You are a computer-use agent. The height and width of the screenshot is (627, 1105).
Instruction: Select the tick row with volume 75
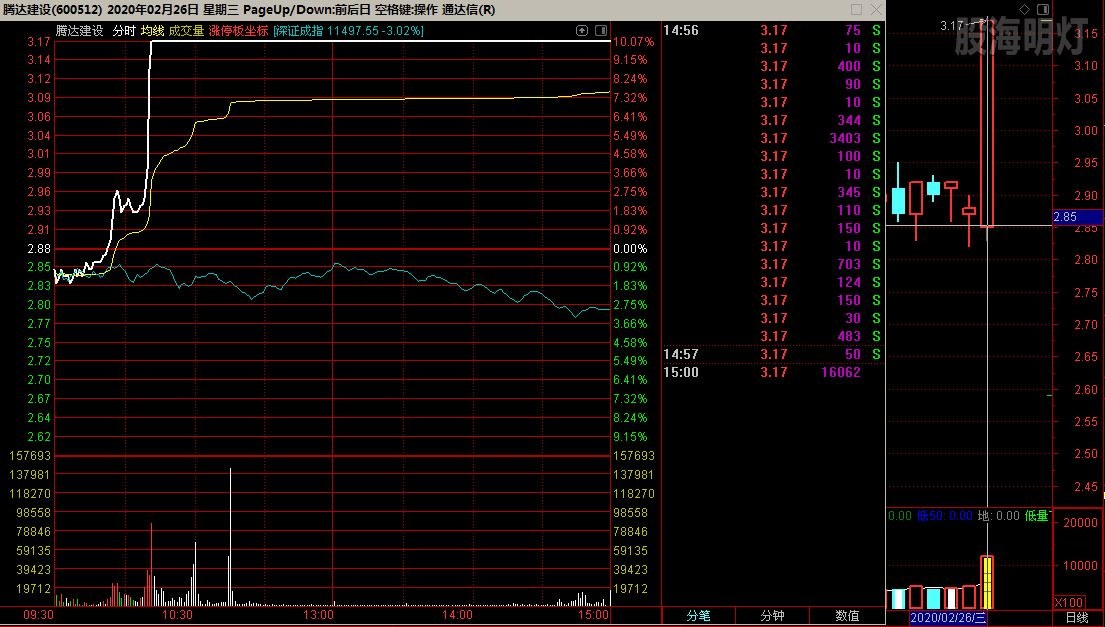(772, 30)
